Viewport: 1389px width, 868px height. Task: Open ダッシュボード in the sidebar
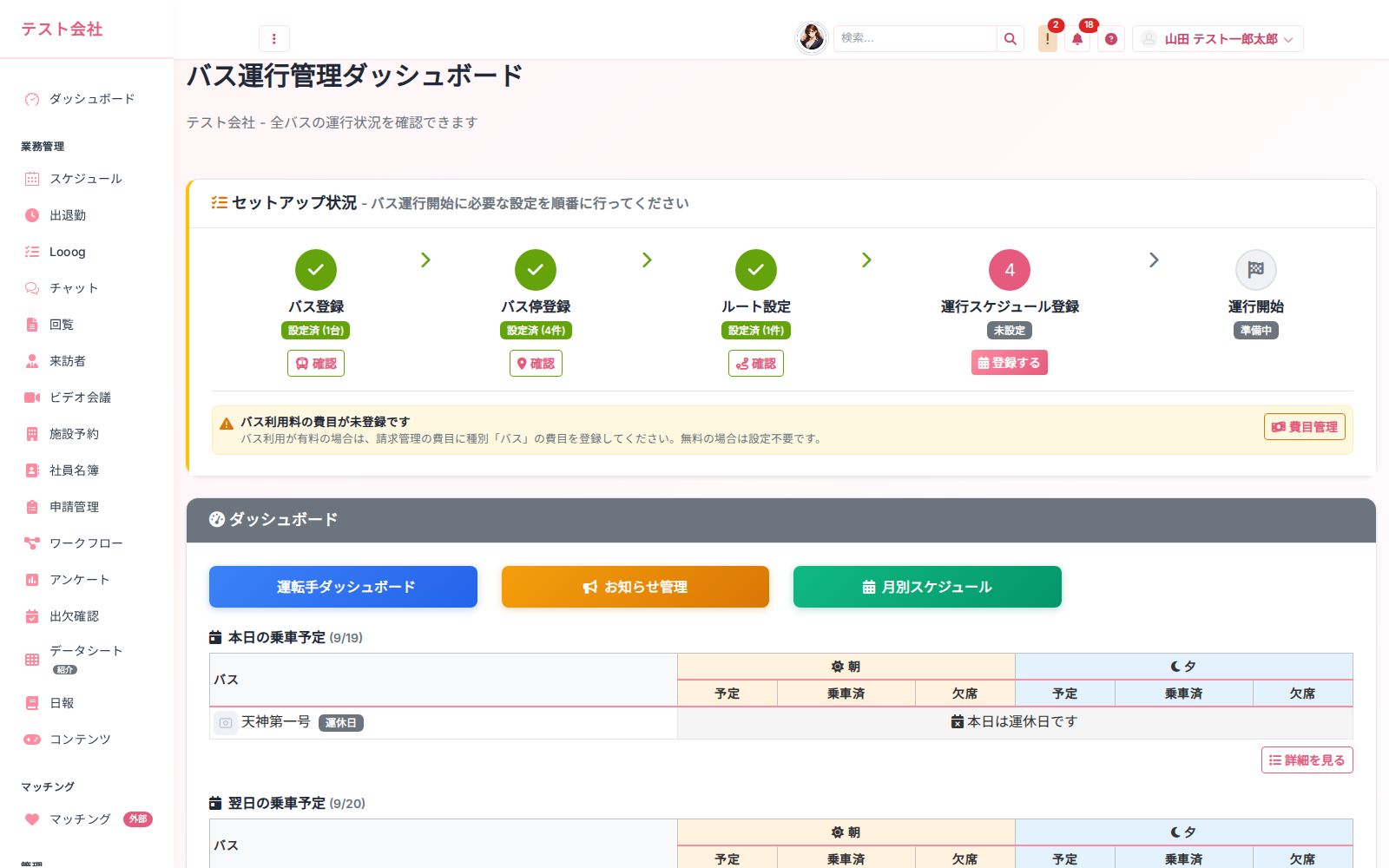[x=87, y=99]
